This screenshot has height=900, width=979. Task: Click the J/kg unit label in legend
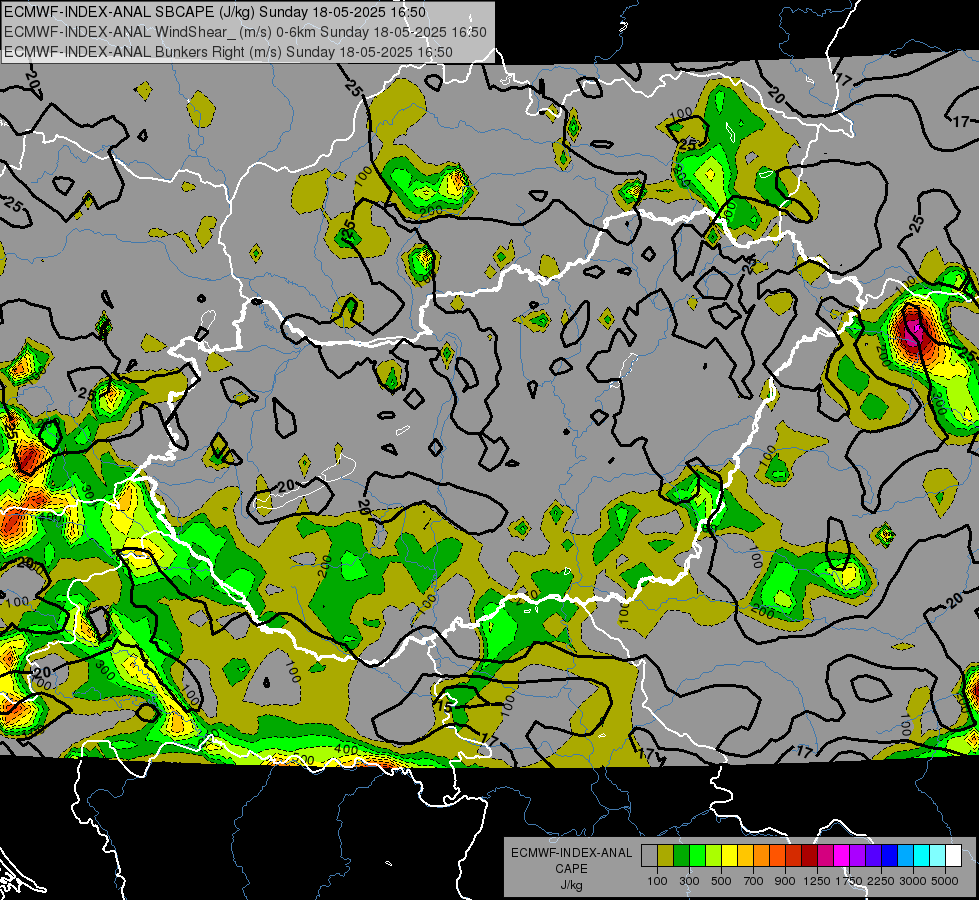(571, 885)
